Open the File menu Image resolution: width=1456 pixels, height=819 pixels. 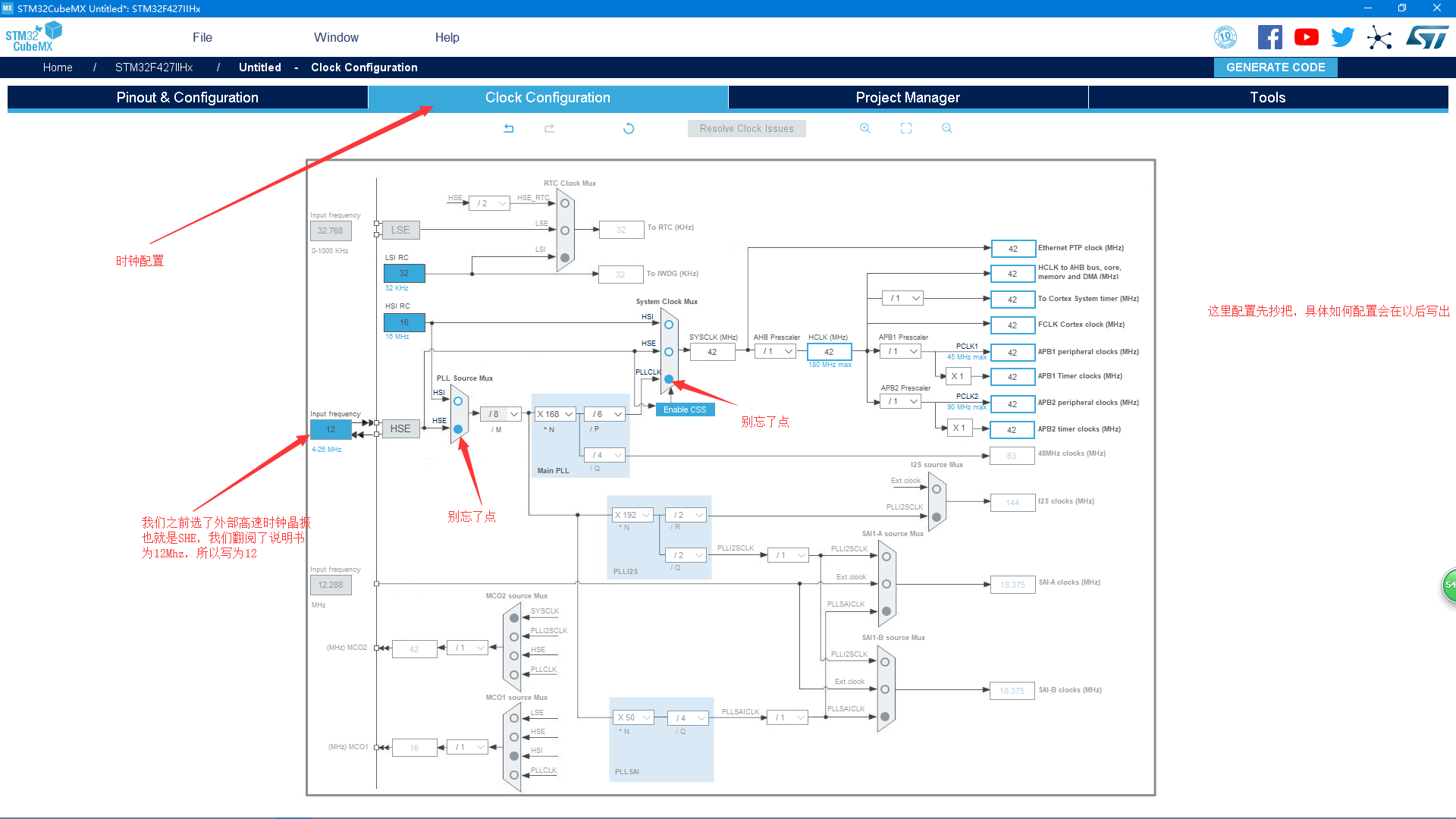[x=202, y=37]
